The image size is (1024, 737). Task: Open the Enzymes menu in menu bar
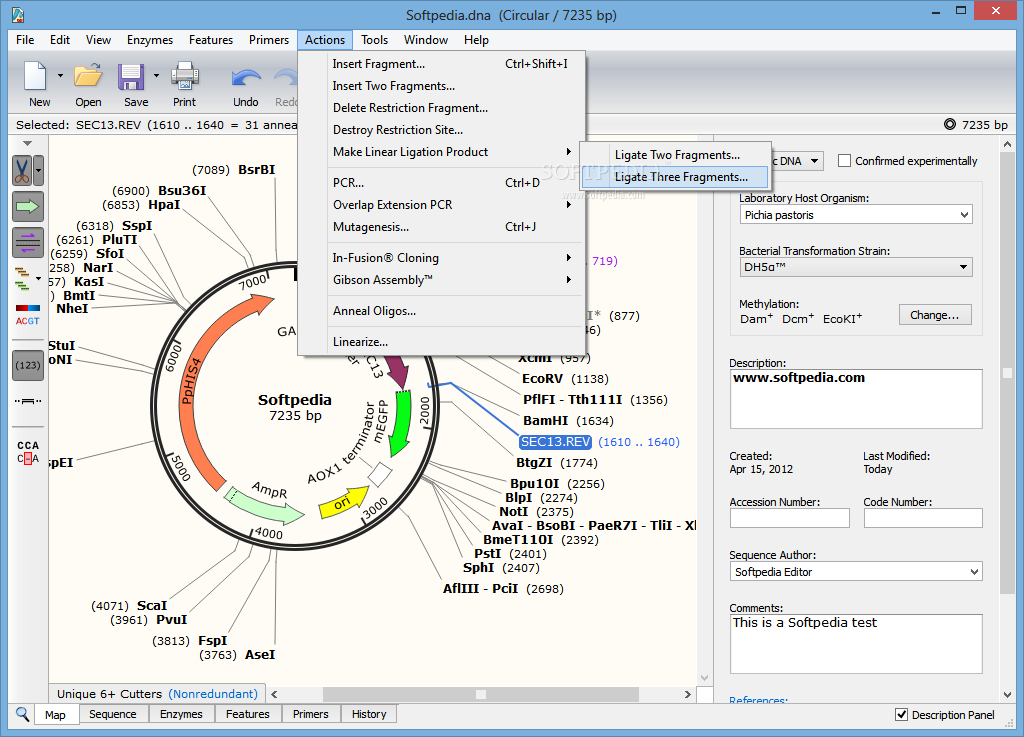[x=150, y=40]
